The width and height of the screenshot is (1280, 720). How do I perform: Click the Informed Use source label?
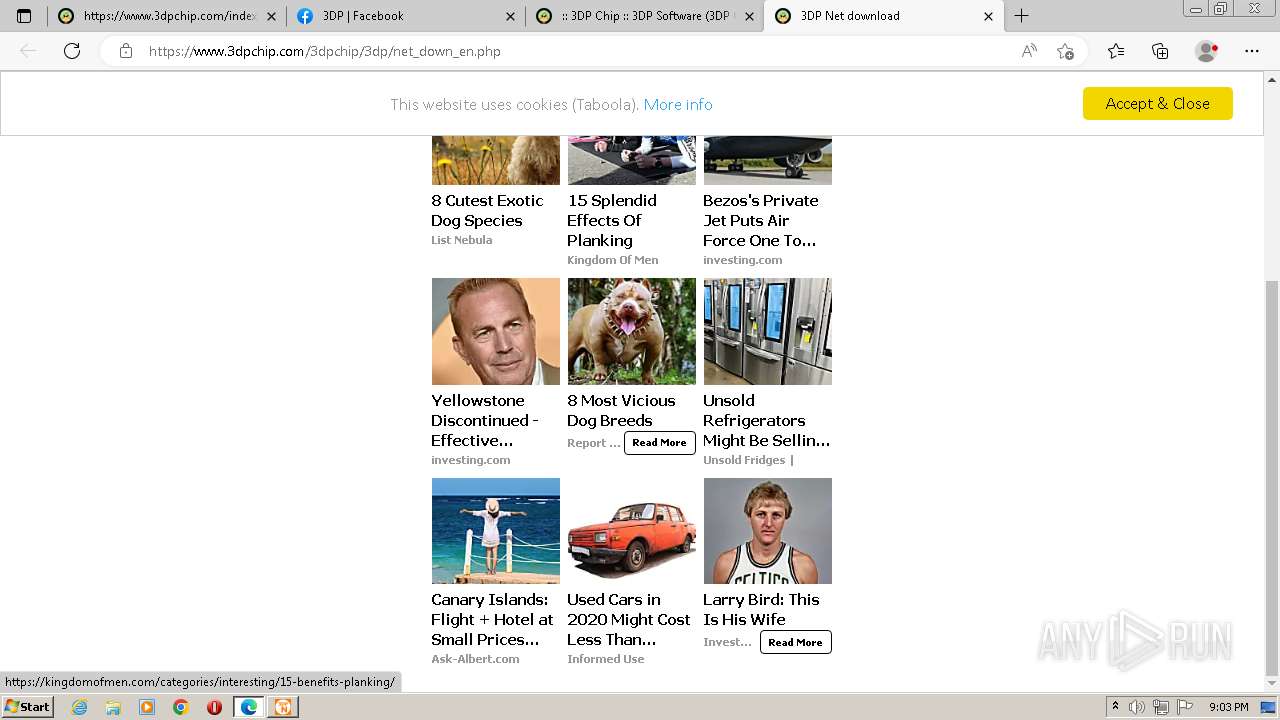pyautogui.click(x=606, y=659)
